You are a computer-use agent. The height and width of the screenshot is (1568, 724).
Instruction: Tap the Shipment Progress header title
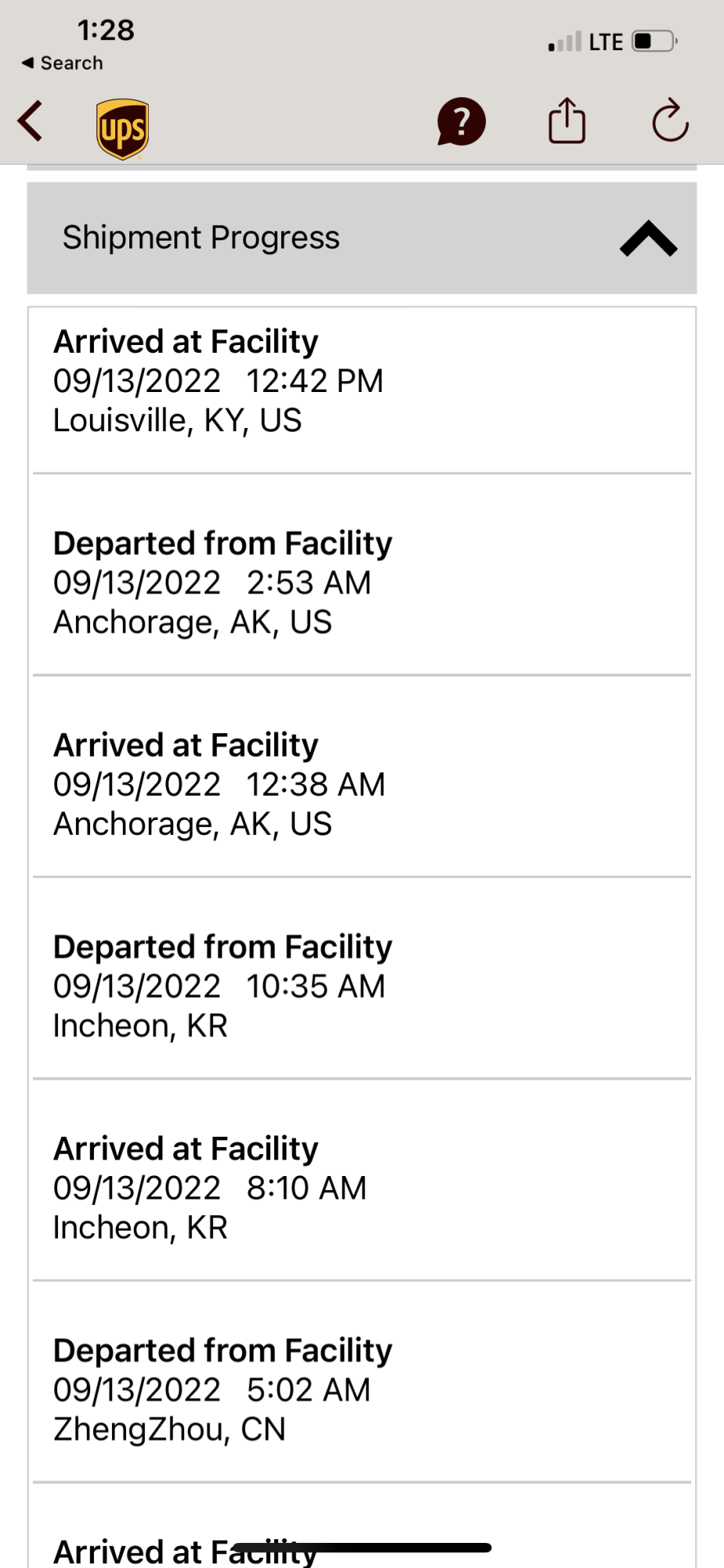pos(201,238)
